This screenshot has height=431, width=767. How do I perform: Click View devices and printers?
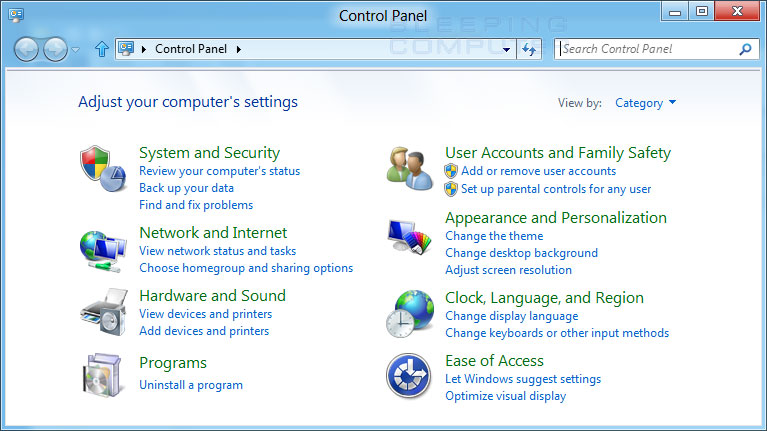coord(205,314)
